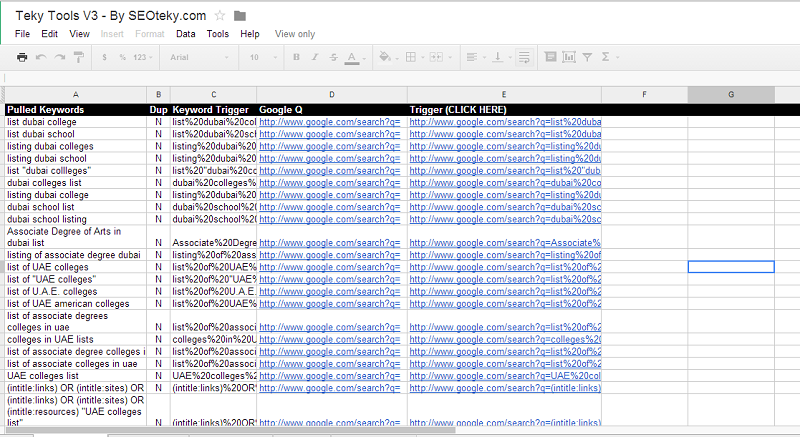Click the Insert chart icon

point(569,57)
